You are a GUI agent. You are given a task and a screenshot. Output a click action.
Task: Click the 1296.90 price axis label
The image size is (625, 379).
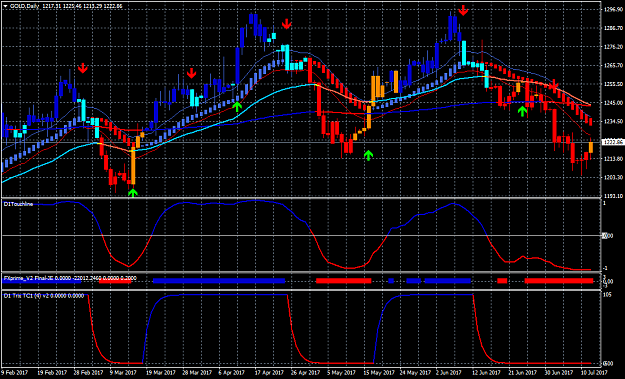[x=613, y=10]
